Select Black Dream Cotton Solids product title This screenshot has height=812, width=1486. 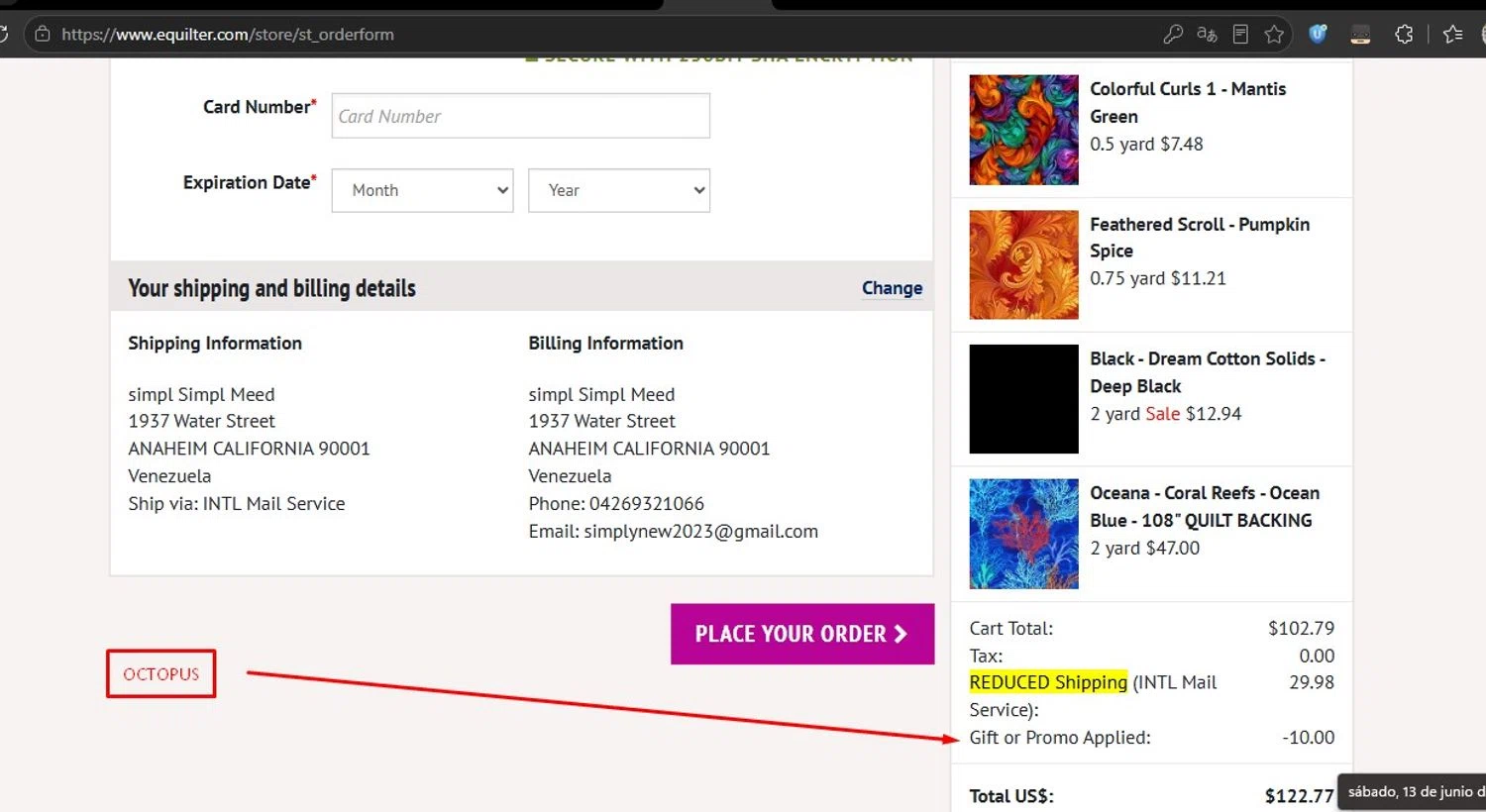tap(1208, 372)
